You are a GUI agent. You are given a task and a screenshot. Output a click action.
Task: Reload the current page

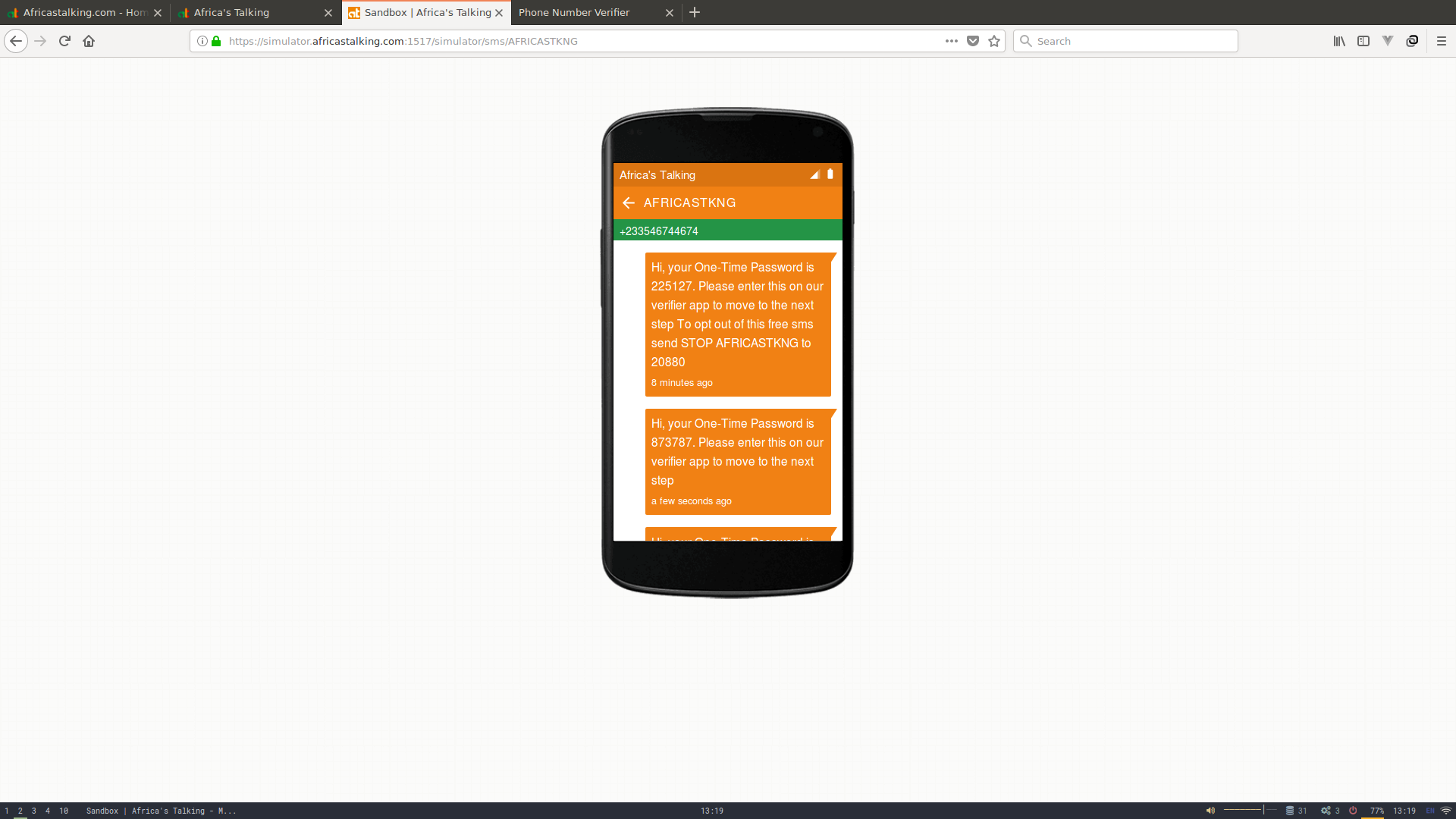tap(64, 41)
